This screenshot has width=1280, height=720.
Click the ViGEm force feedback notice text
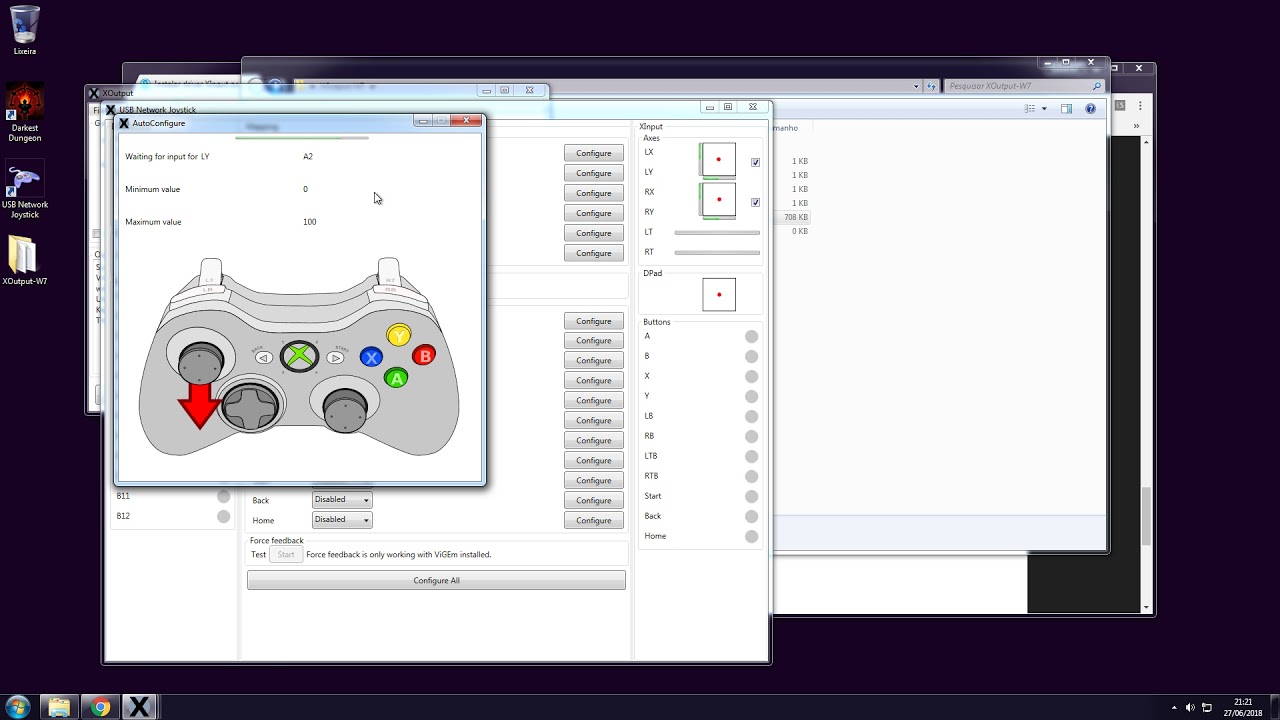pyautogui.click(x=399, y=554)
